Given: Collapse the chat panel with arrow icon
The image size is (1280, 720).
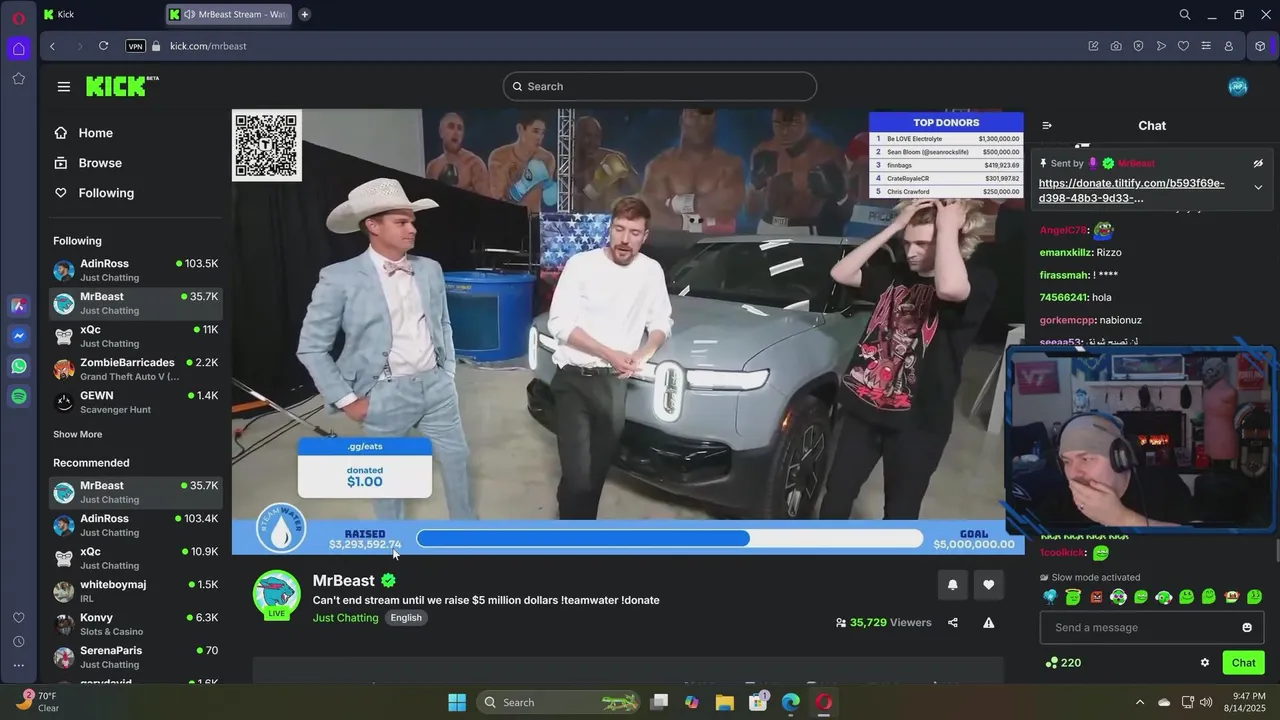Looking at the screenshot, I should (x=1047, y=126).
